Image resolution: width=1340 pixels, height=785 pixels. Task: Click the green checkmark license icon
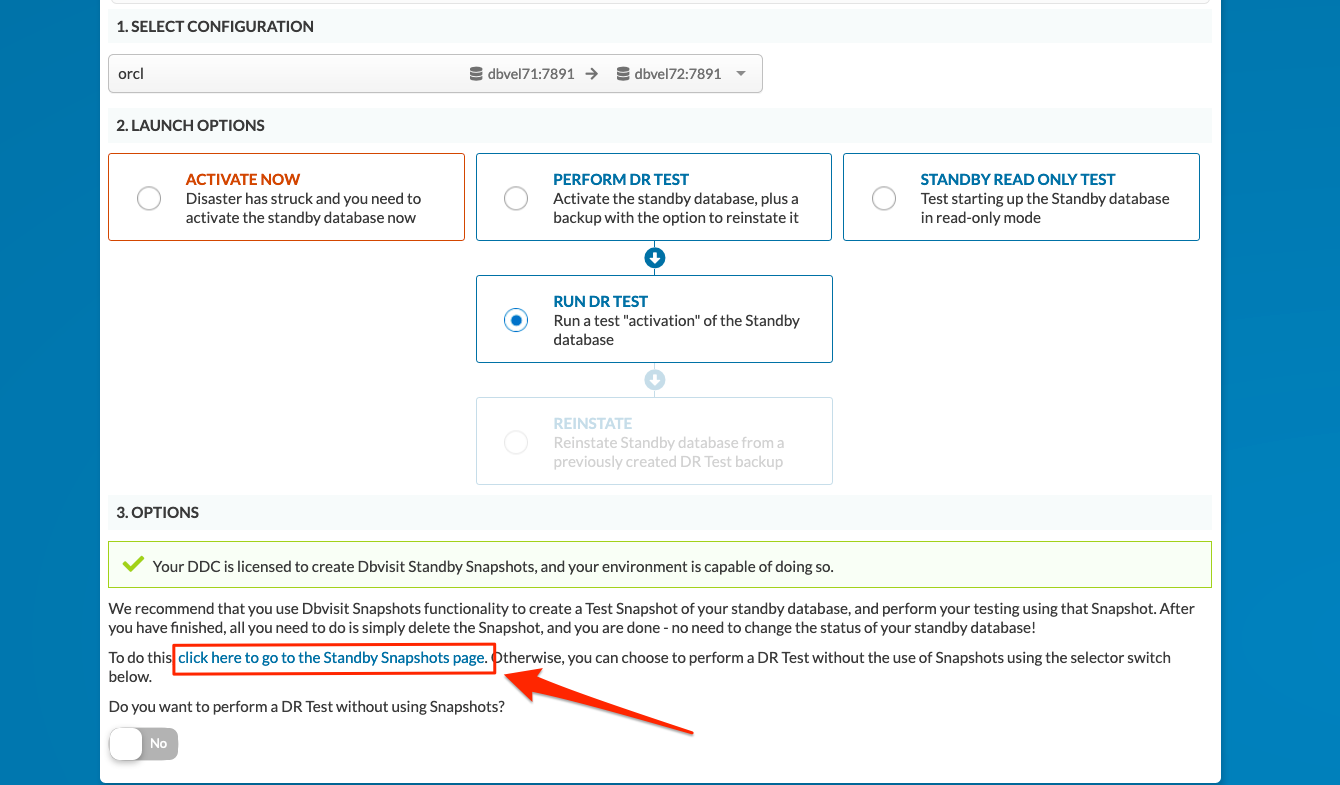[x=132, y=565]
